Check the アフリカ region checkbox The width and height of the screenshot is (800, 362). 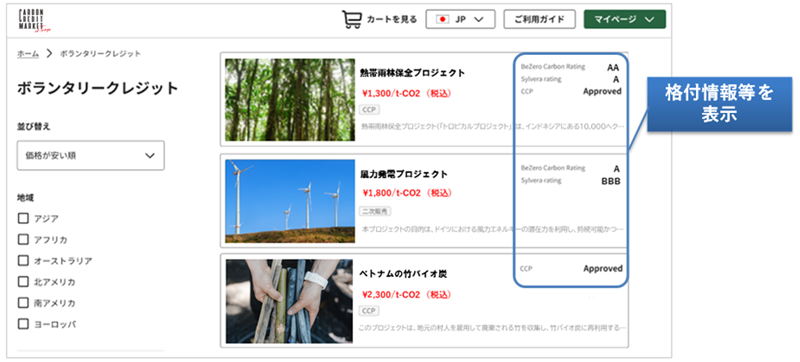[23, 240]
